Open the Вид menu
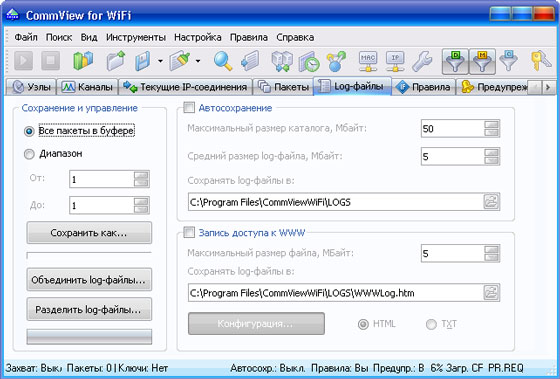The height and width of the screenshot is (379, 560). pyautogui.click(x=89, y=37)
